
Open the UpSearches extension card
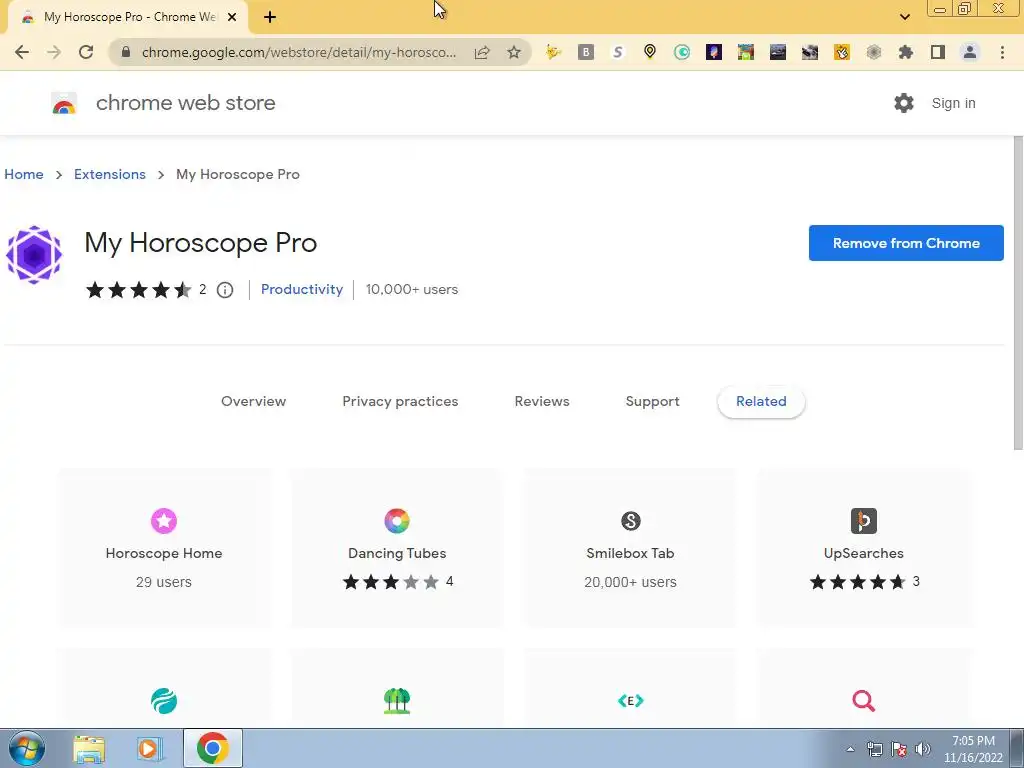click(x=863, y=547)
